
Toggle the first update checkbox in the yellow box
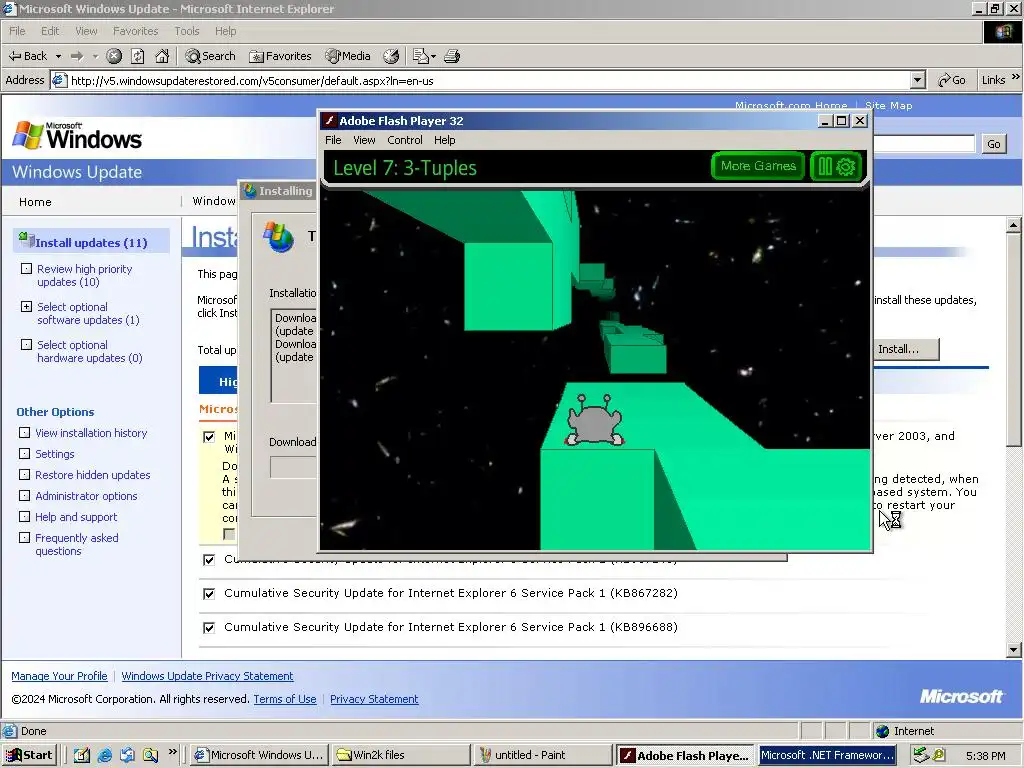pos(209,437)
